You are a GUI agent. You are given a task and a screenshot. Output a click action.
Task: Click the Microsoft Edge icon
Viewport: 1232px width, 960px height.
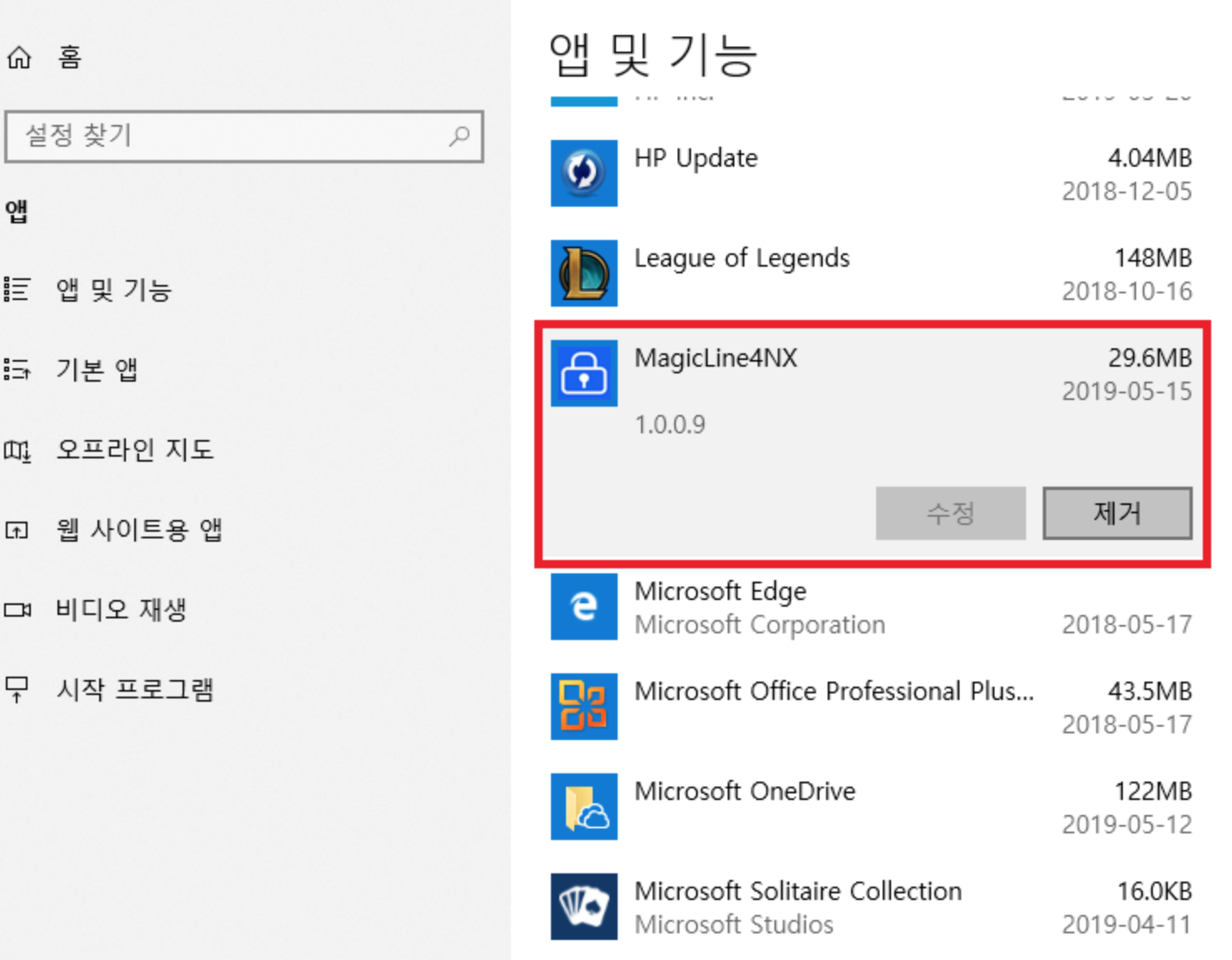point(583,607)
